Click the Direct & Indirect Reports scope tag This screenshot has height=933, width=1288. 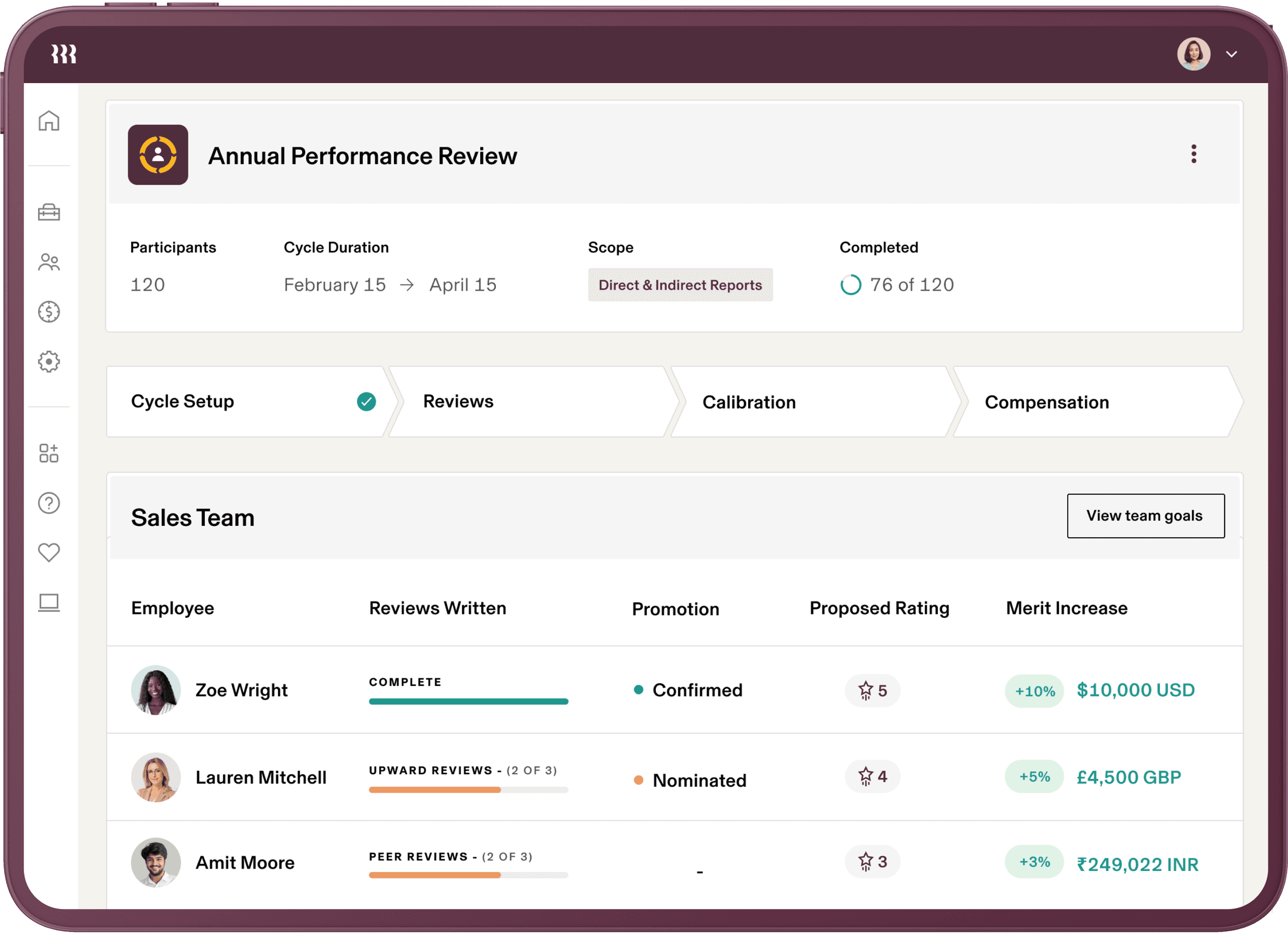pyautogui.click(x=680, y=285)
